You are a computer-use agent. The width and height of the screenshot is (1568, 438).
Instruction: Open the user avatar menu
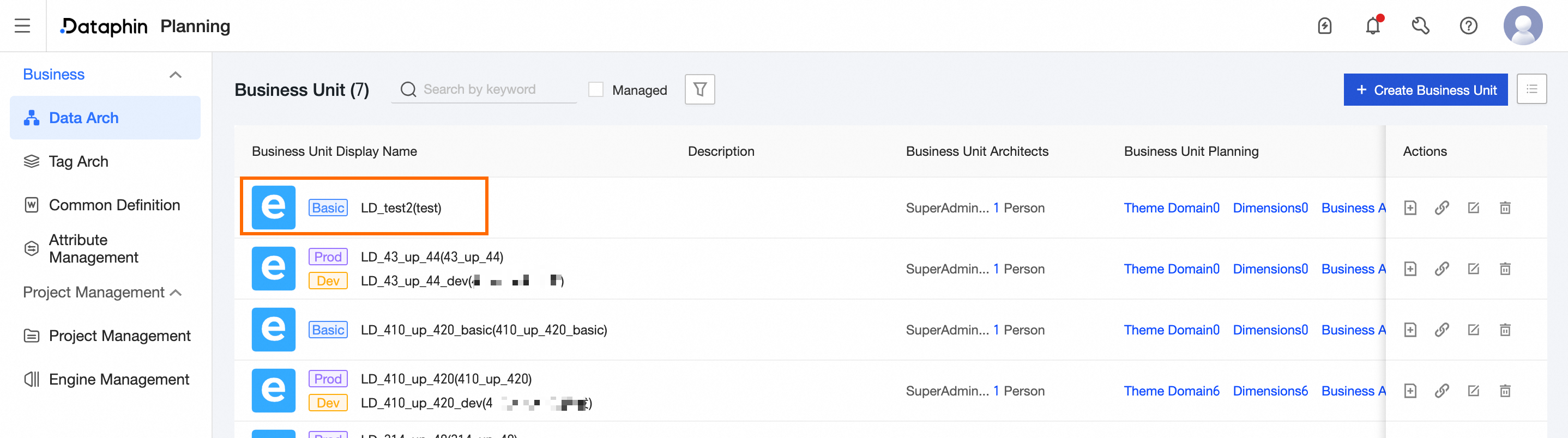point(1523,26)
